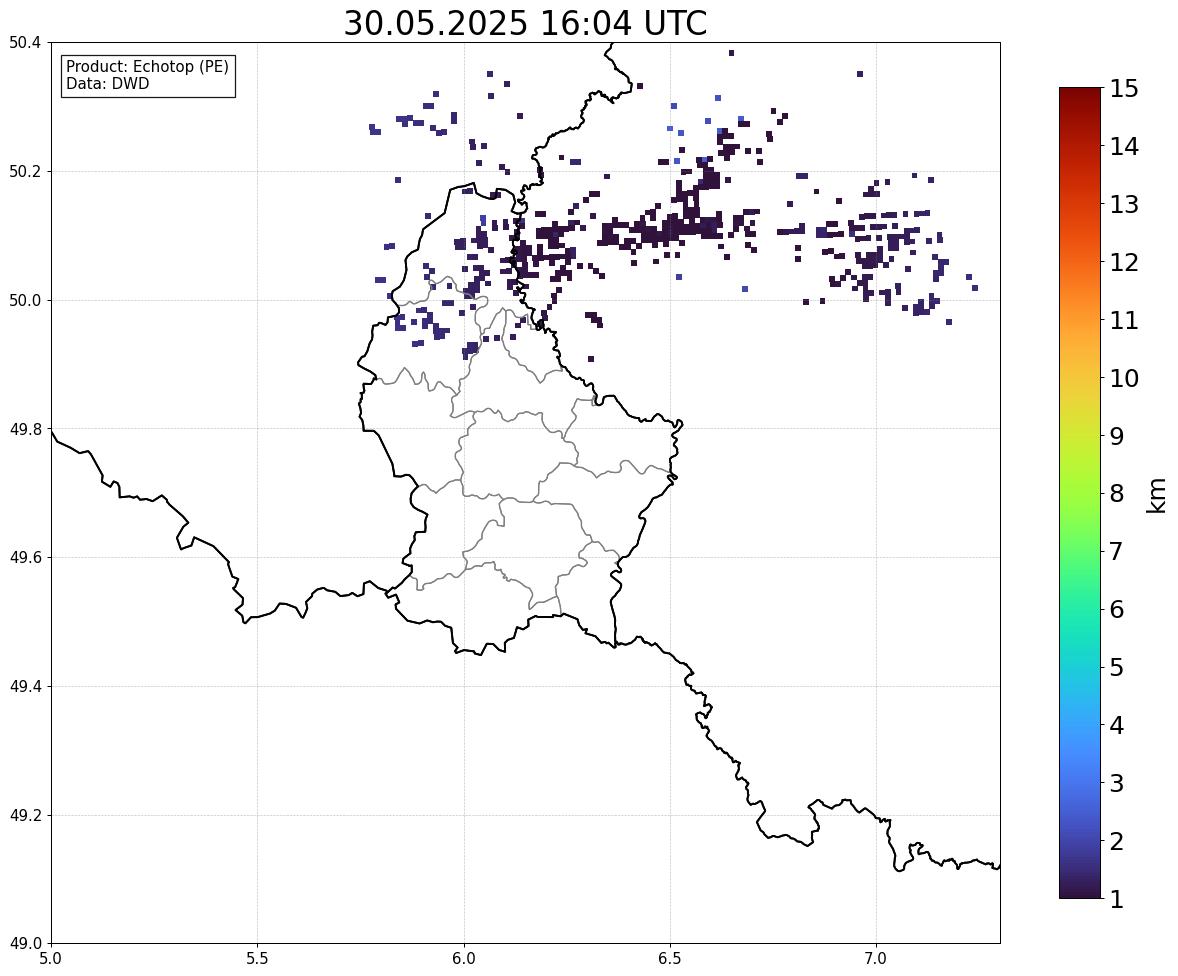Screen dimensions: 1178x976
Task: Click latitude axis label '49.2'
Action: click(x=24, y=815)
